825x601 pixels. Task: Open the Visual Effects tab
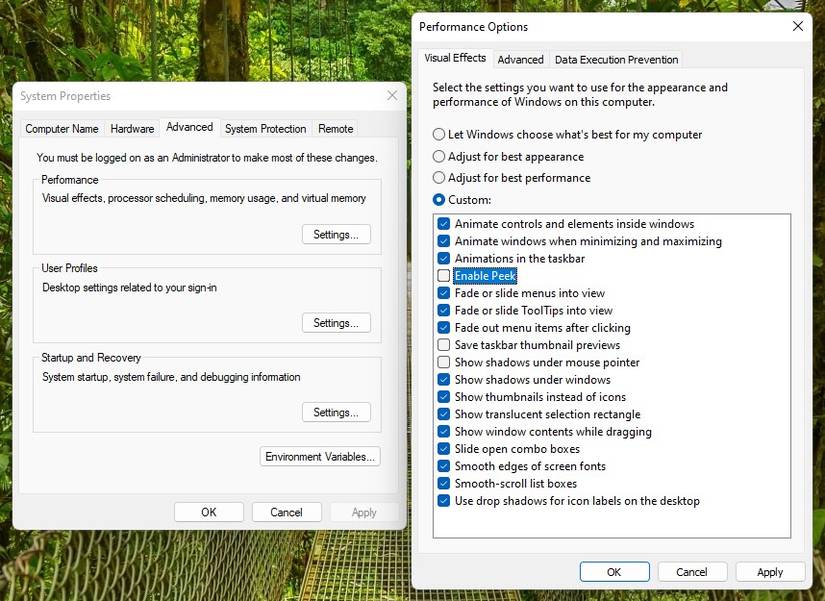pyautogui.click(x=455, y=58)
